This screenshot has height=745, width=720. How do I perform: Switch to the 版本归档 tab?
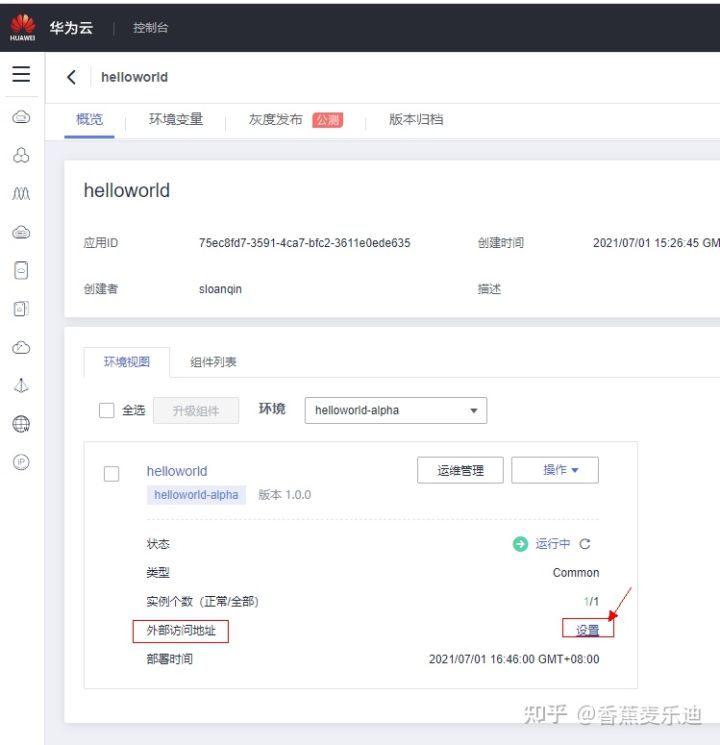point(416,119)
